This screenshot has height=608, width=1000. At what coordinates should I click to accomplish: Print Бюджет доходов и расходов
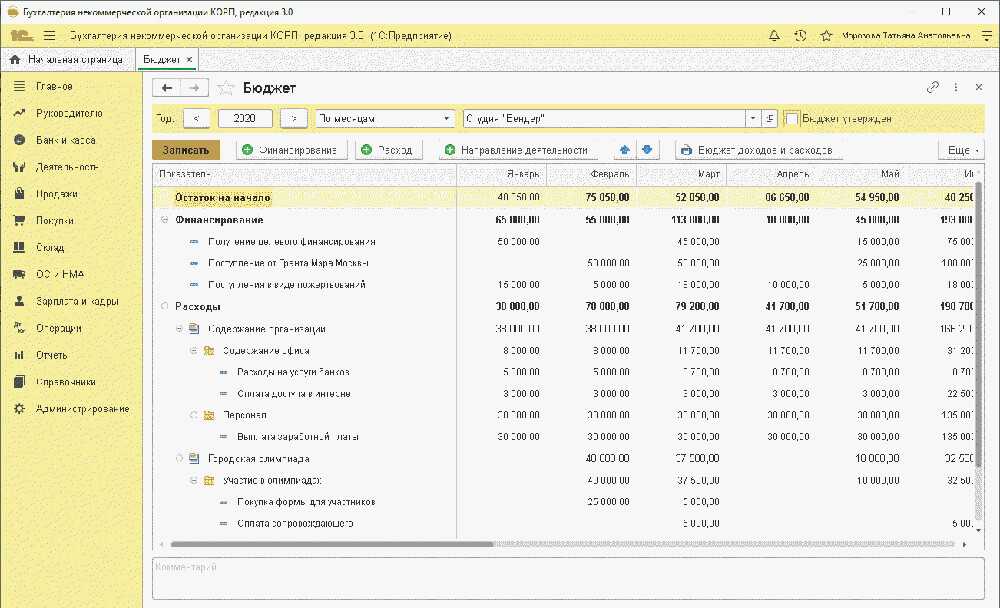click(757, 150)
